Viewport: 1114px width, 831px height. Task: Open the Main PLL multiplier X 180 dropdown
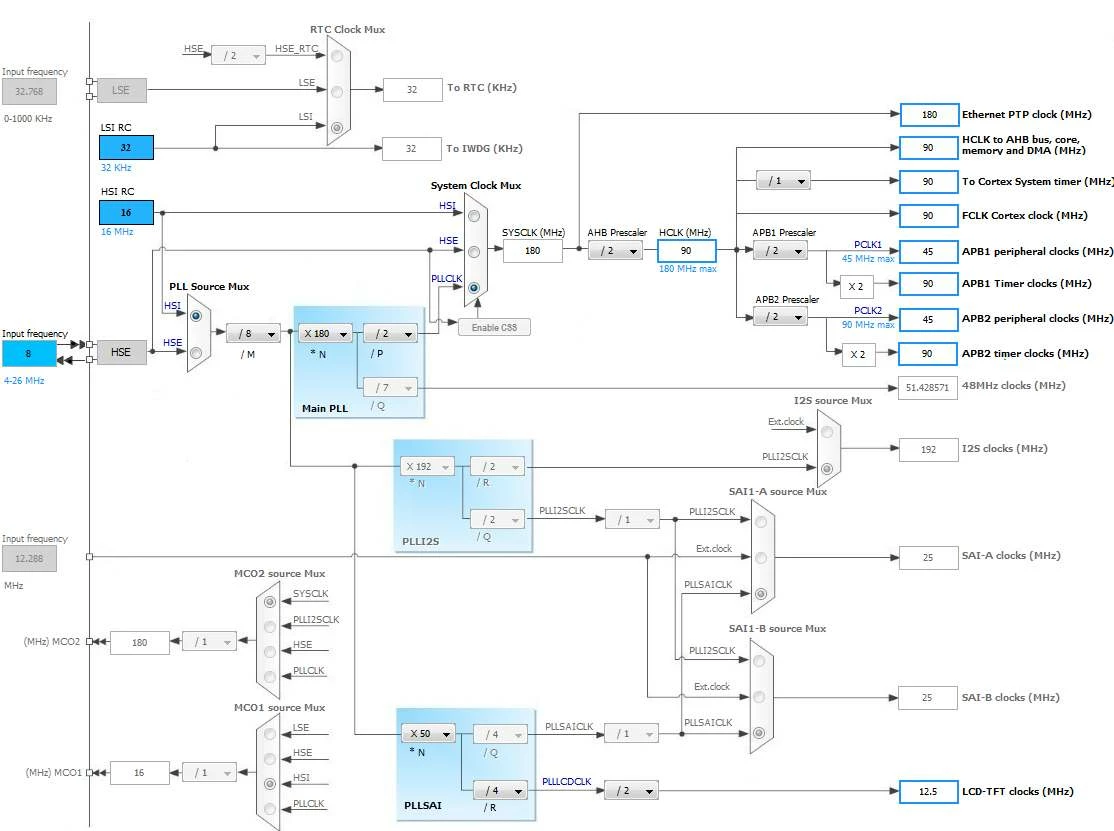(325, 333)
